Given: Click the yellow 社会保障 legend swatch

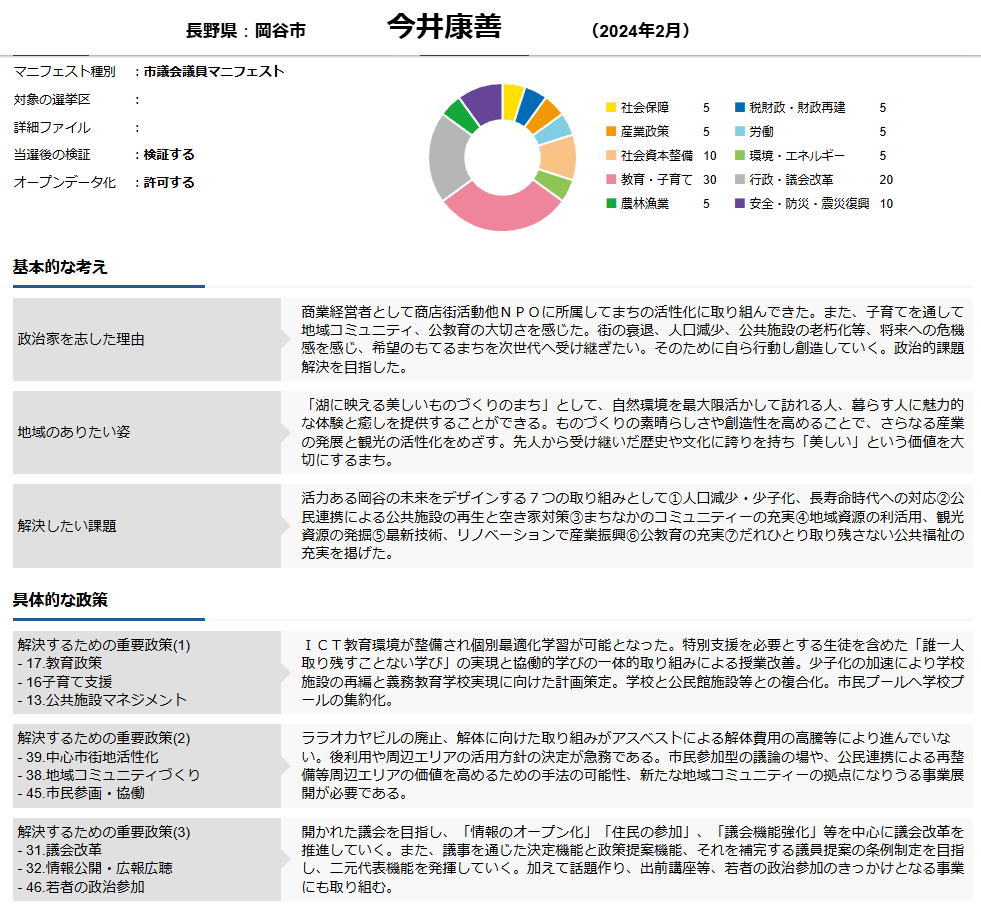Looking at the screenshot, I should coord(611,107).
